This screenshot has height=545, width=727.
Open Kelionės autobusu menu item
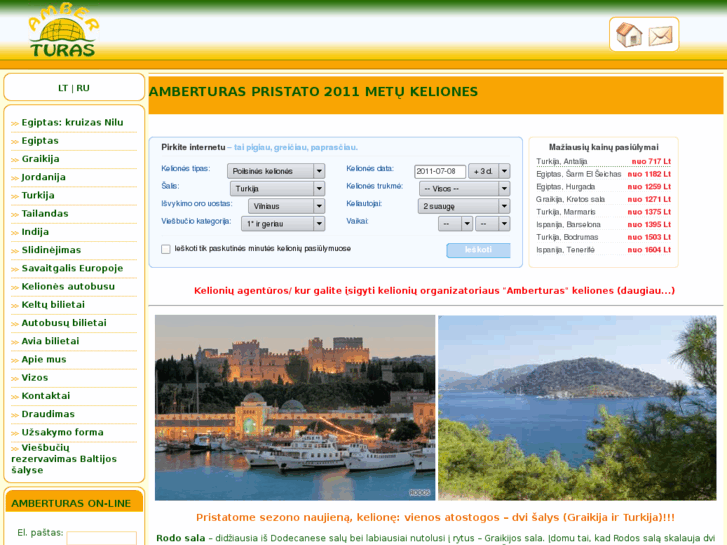(68, 287)
